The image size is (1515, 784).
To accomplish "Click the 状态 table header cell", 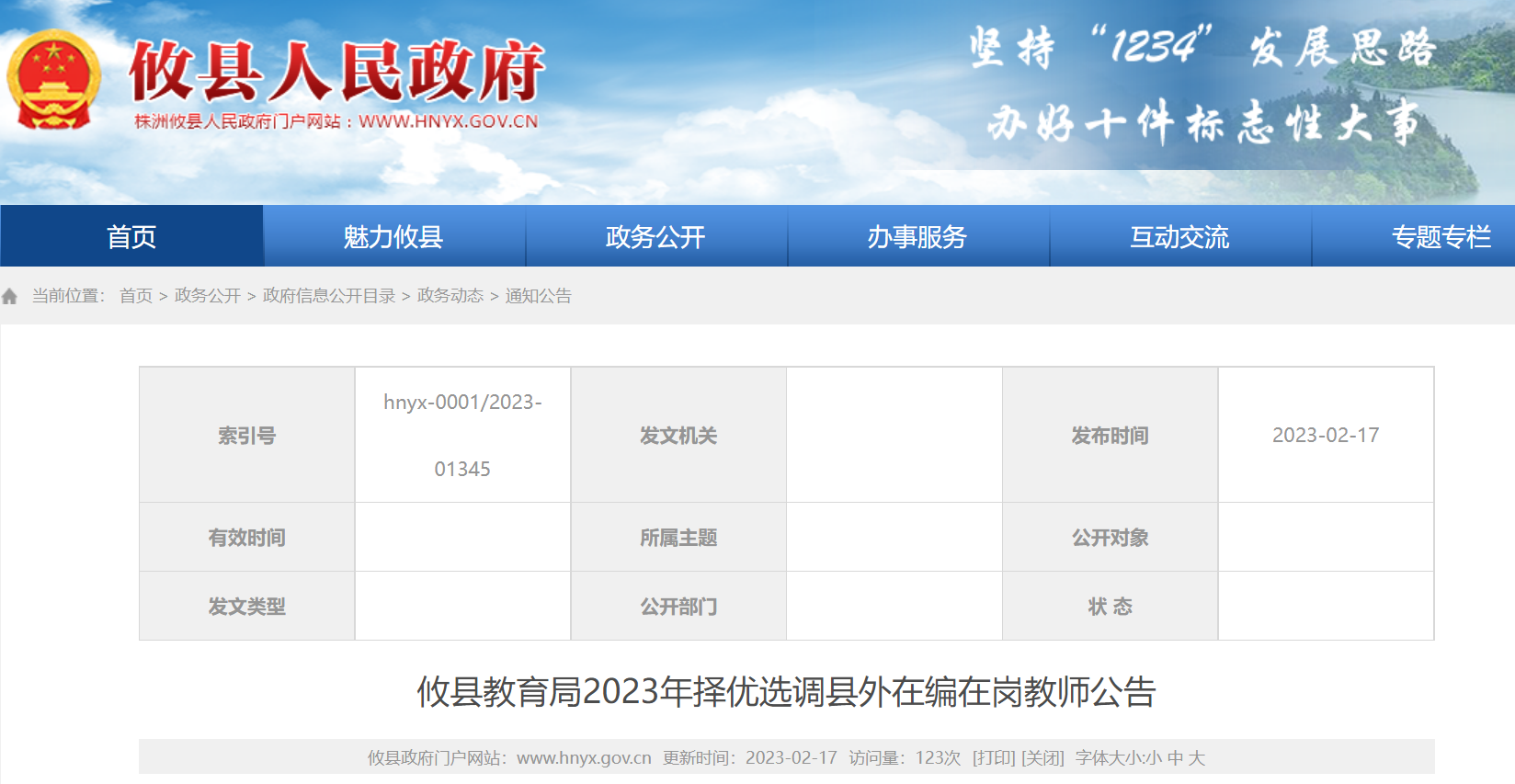I will 1110,607.
